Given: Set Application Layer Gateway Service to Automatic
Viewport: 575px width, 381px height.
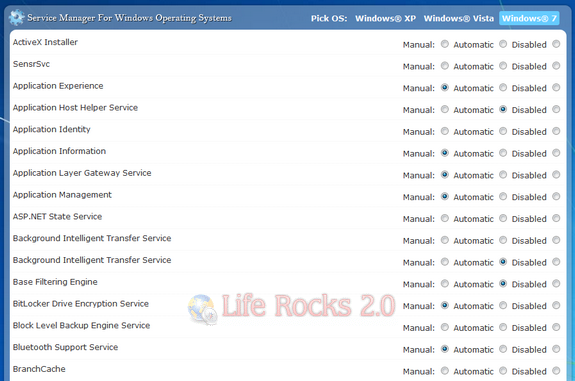Looking at the screenshot, I should tap(503, 175).
